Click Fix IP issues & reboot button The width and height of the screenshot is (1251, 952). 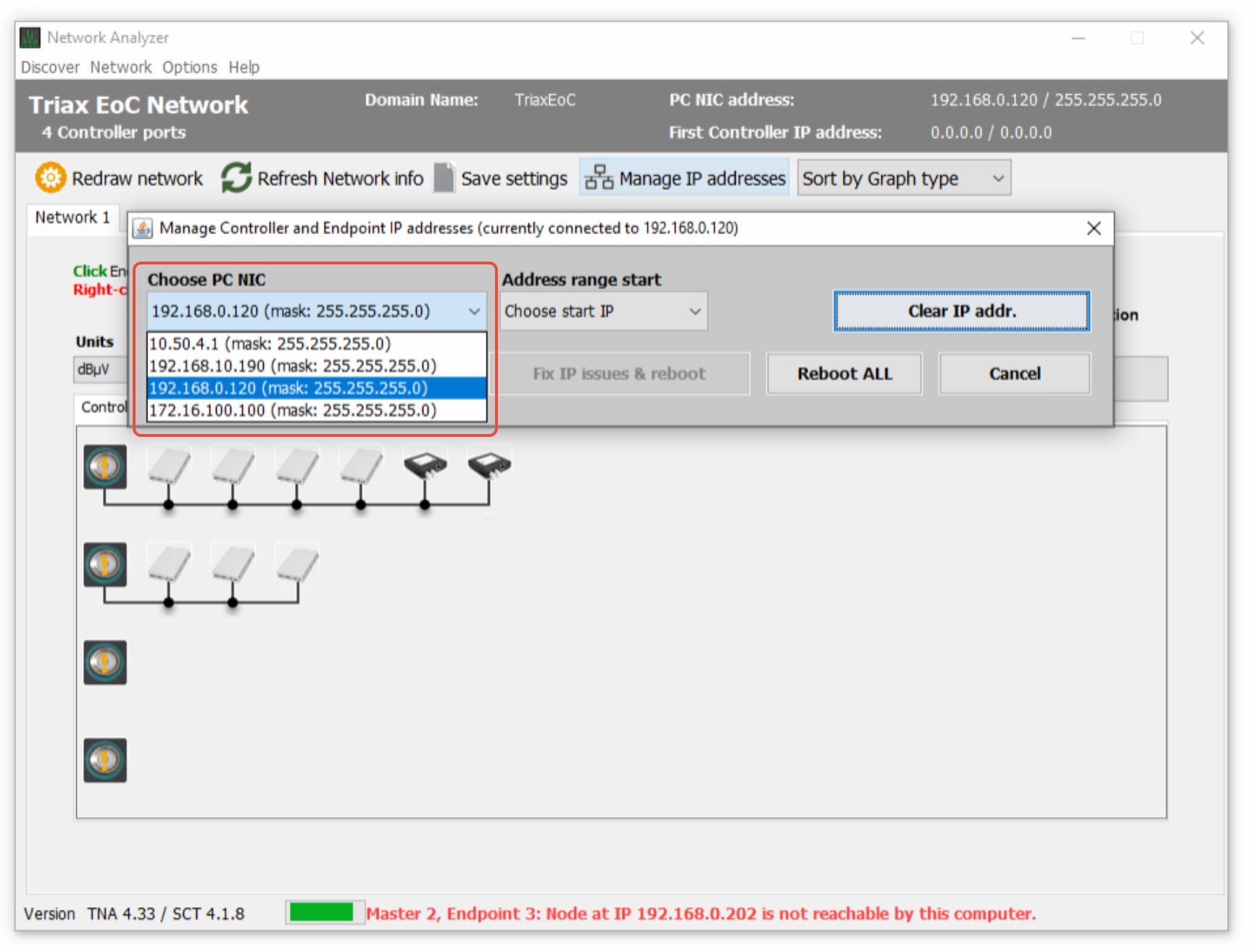tap(619, 374)
